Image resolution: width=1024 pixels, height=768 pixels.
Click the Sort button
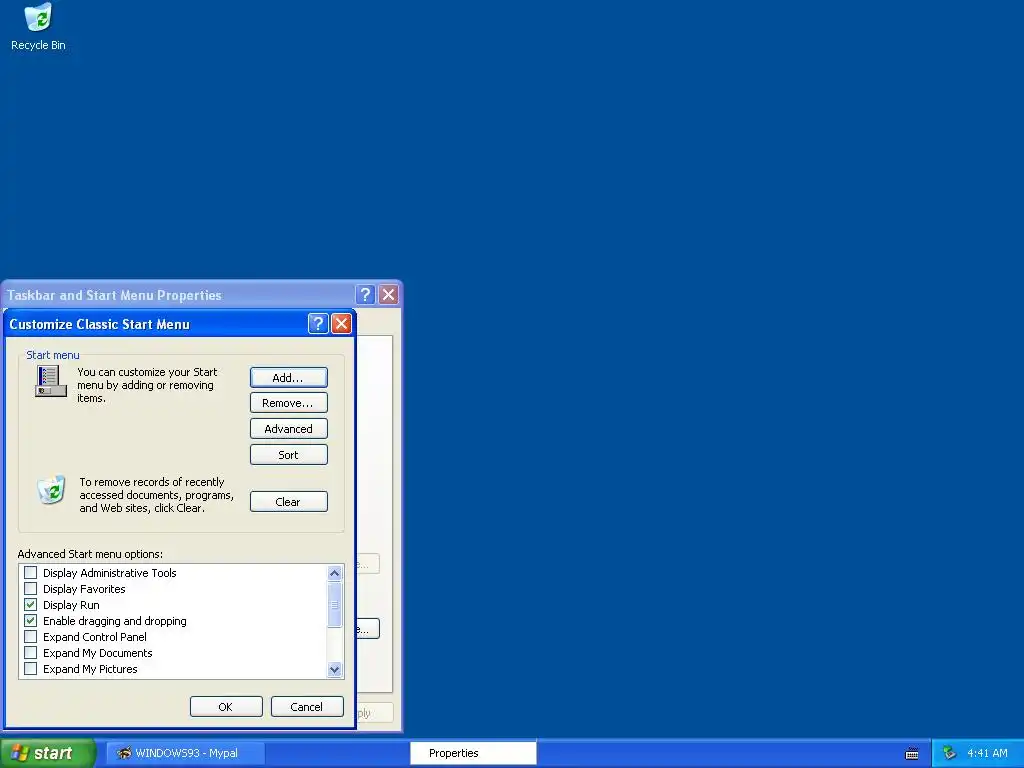pyautogui.click(x=289, y=455)
